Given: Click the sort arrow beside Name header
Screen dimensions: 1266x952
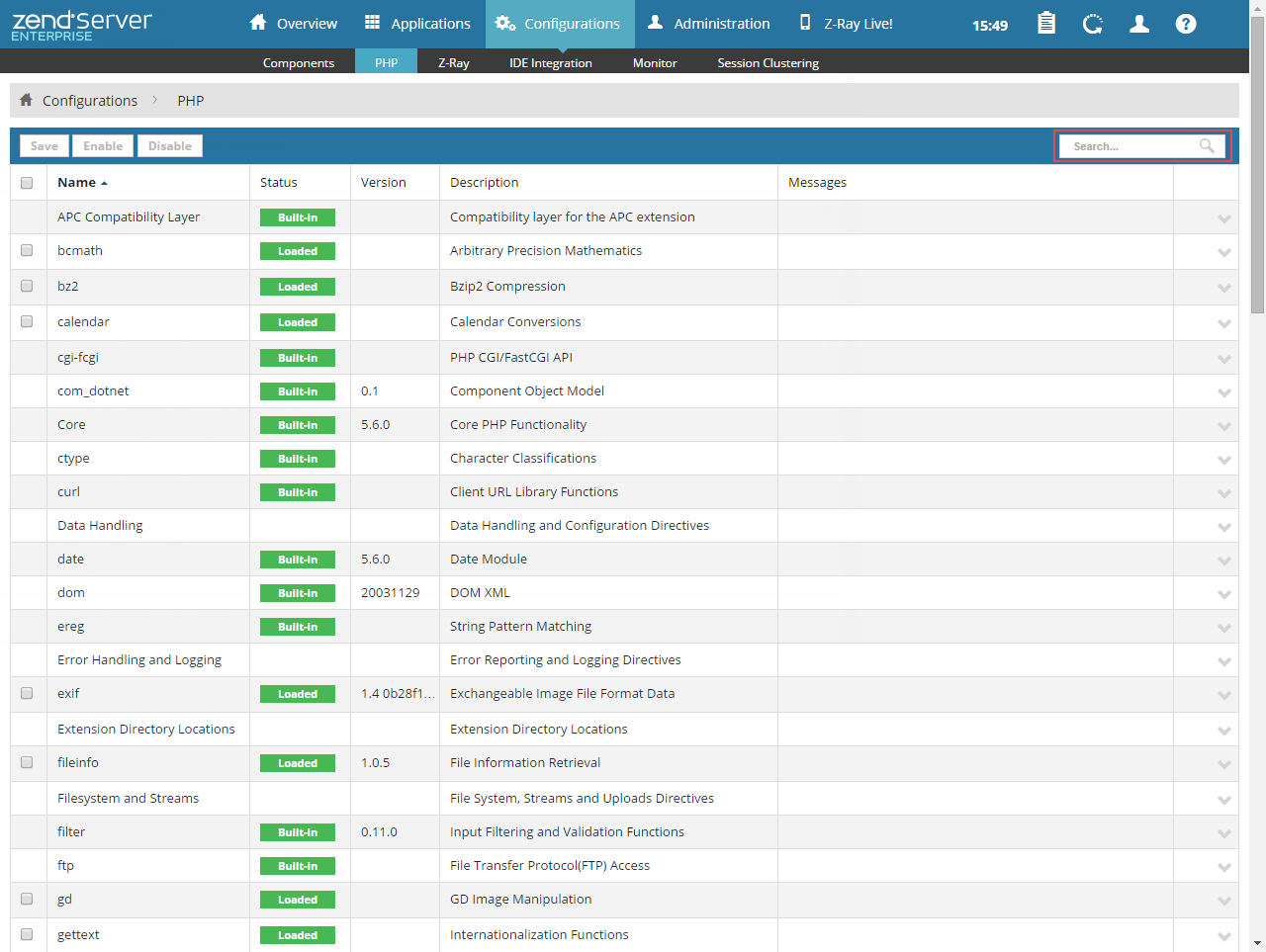Looking at the screenshot, I should coord(104,183).
